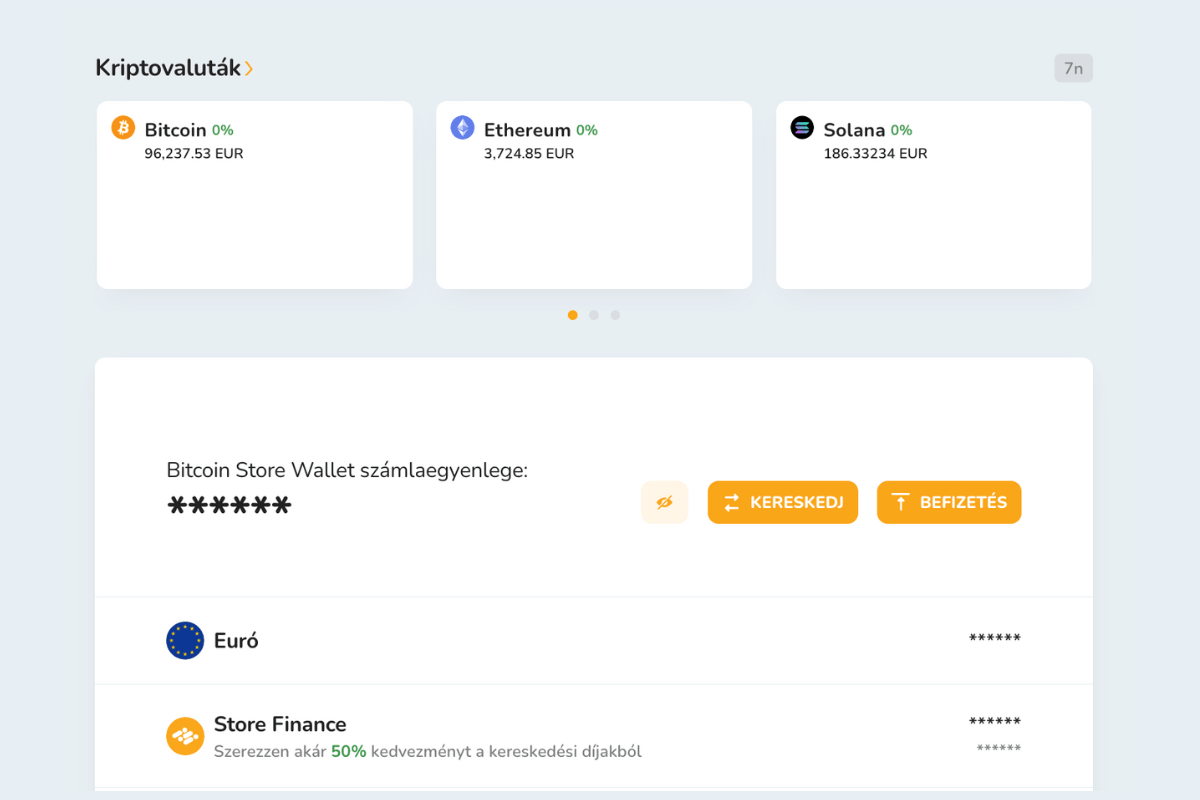Click the Solana logo icon
The image size is (1200, 800).
pyautogui.click(x=801, y=129)
